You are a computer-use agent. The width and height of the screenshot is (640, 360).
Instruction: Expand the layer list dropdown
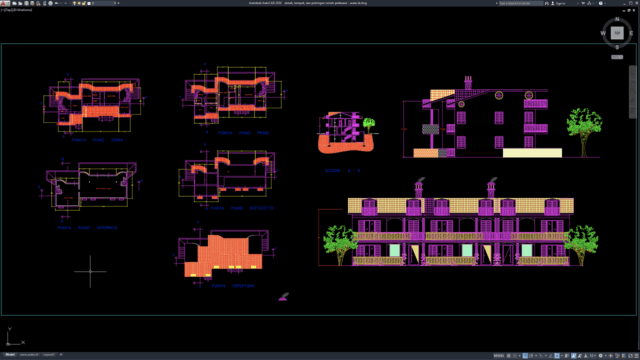[115, 3]
